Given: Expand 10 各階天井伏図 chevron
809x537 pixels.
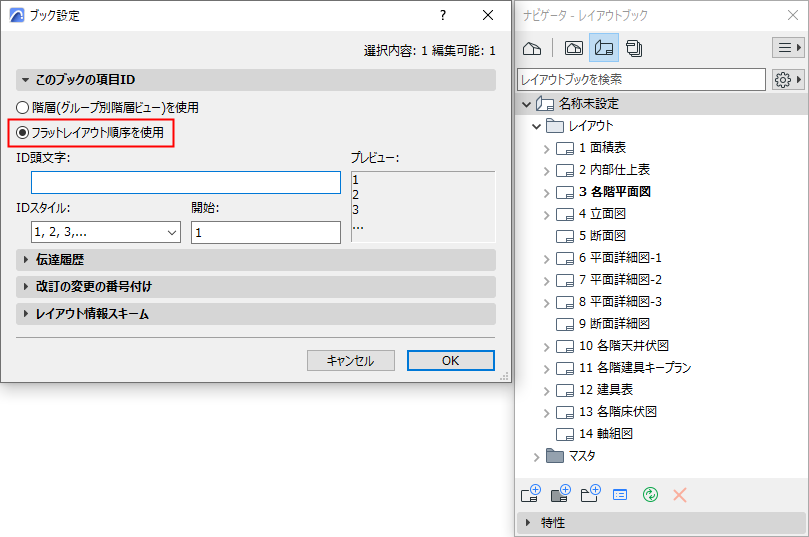Looking at the screenshot, I should pyautogui.click(x=546, y=347).
